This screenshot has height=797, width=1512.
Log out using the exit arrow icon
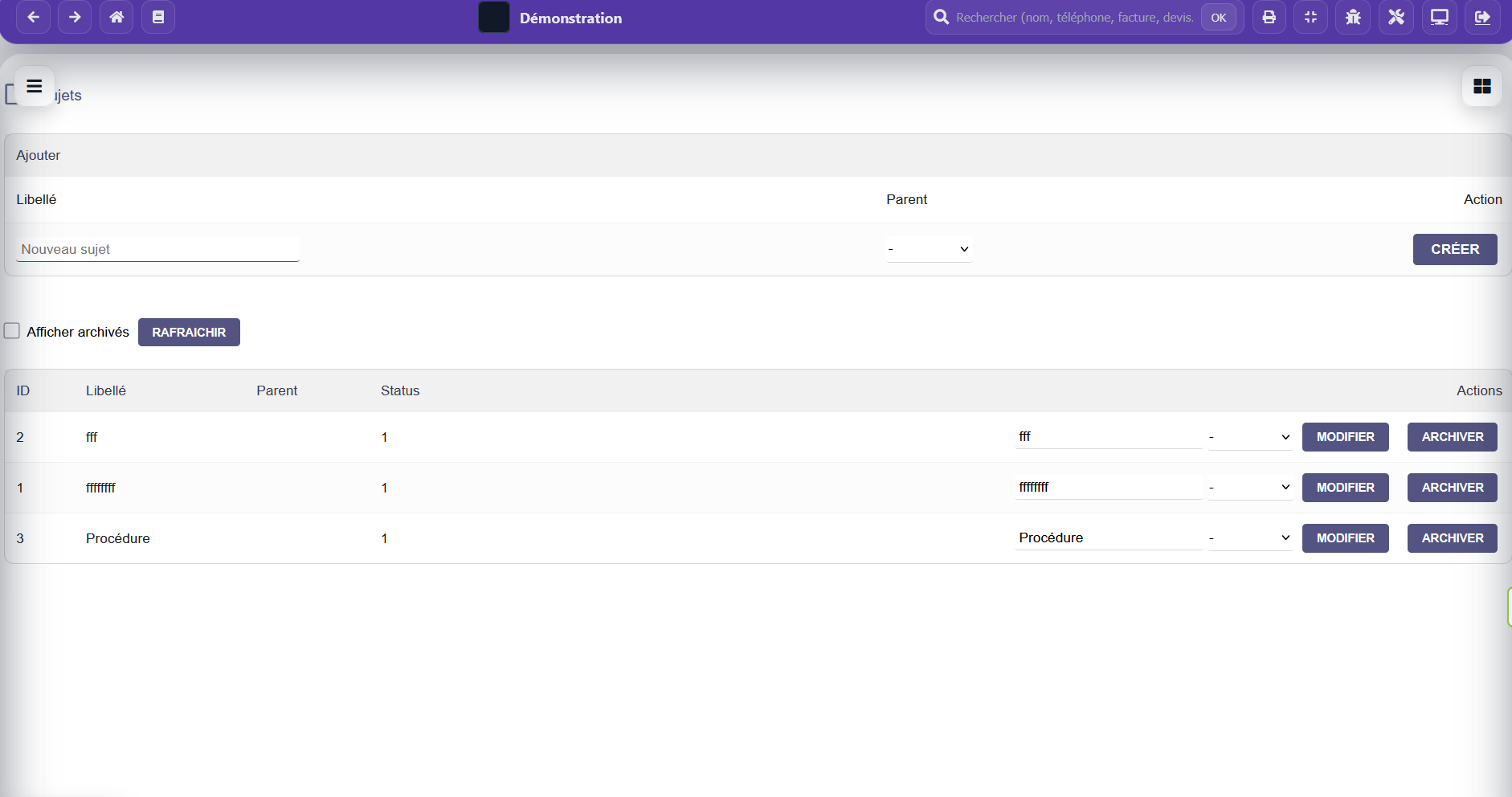(1482, 17)
